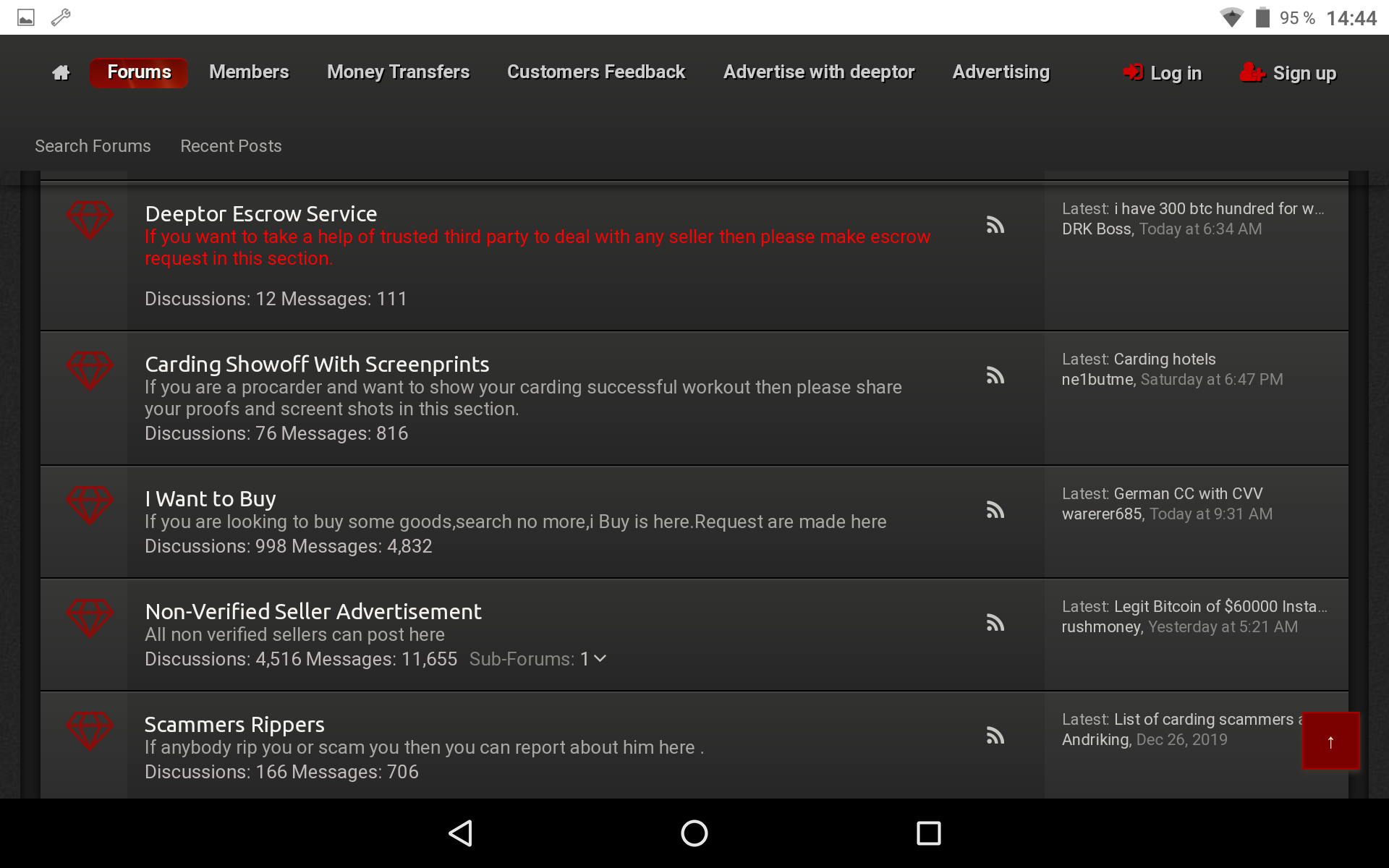The image size is (1389, 868).
Task: Click the Members navigation item
Action: pyautogui.click(x=249, y=71)
